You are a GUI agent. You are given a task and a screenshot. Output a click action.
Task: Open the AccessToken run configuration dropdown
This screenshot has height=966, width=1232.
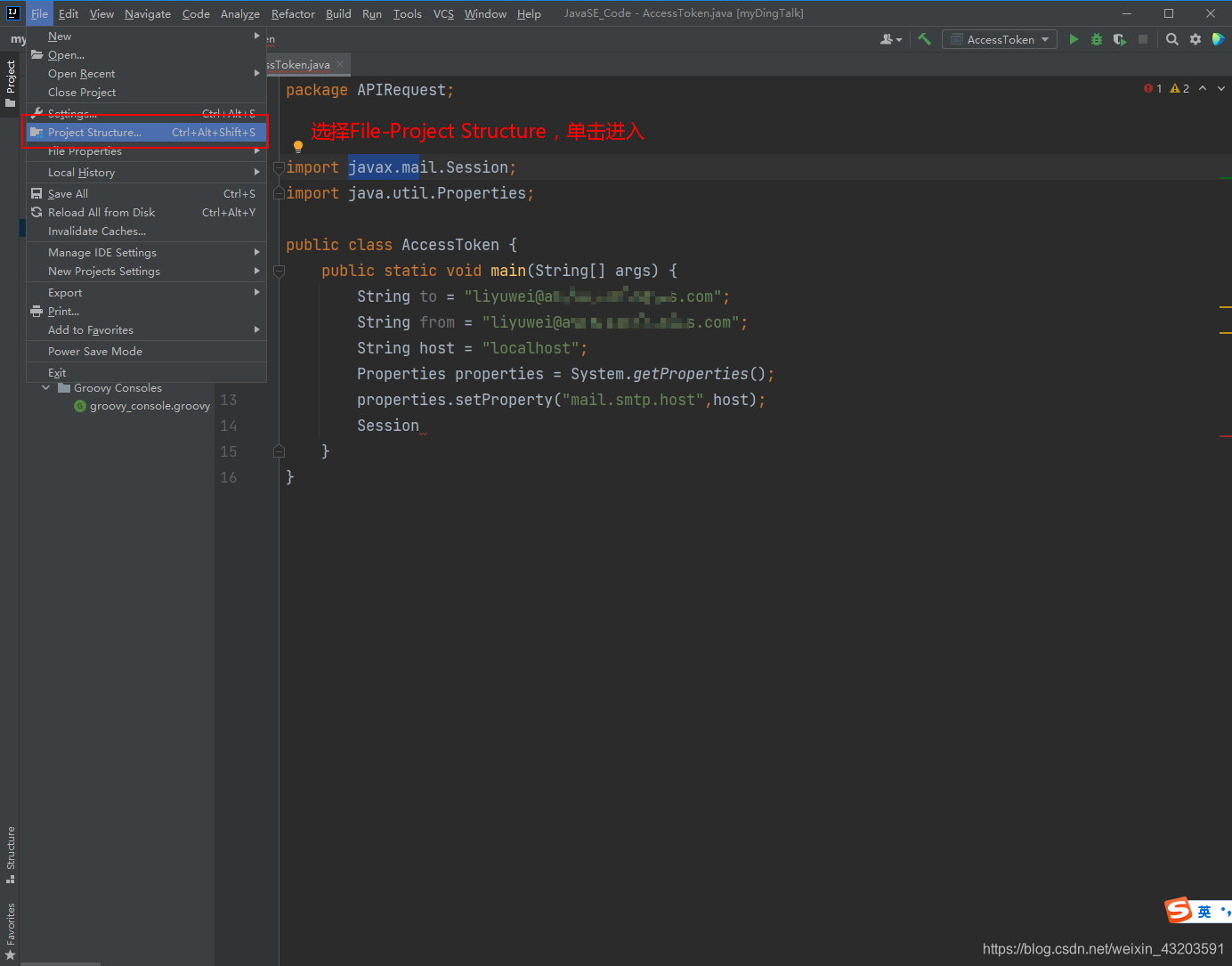tap(1000, 39)
